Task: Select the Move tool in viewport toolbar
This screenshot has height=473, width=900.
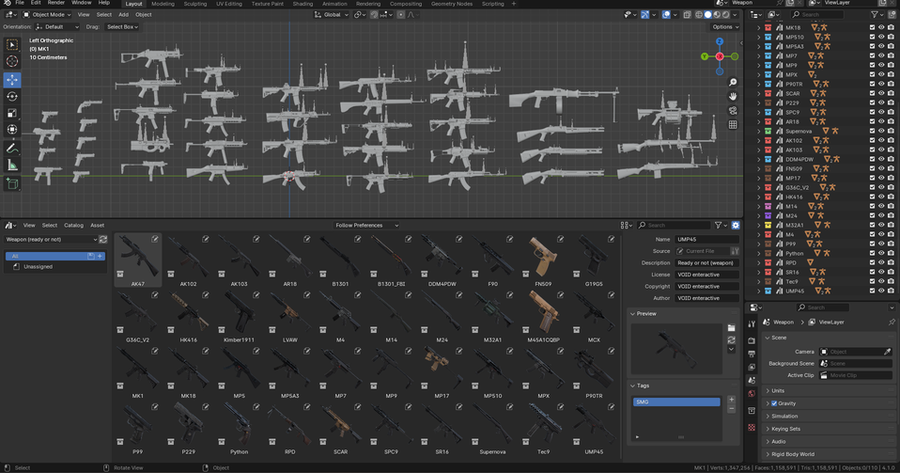Action: (12, 80)
